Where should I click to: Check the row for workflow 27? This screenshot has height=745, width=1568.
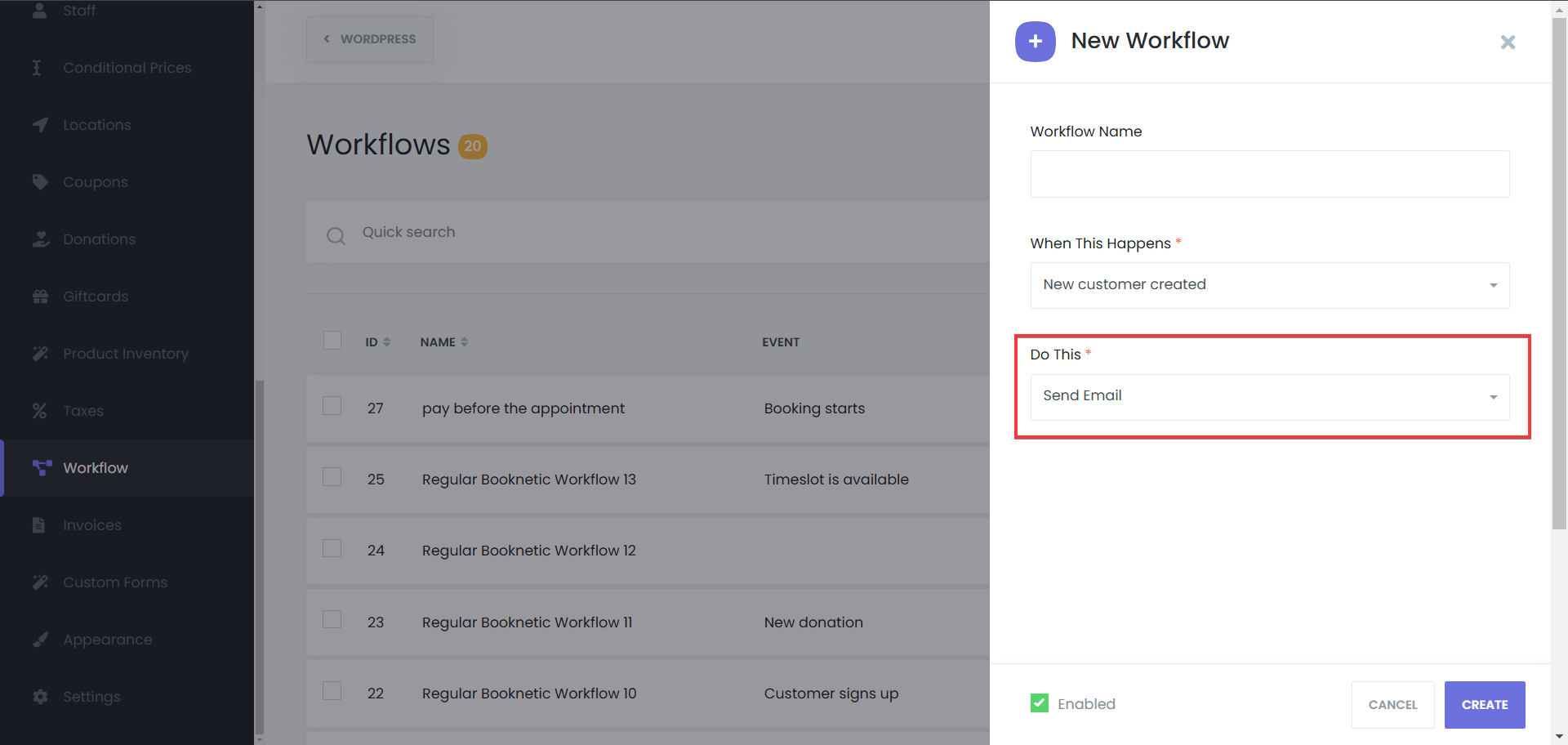(332, 406)
